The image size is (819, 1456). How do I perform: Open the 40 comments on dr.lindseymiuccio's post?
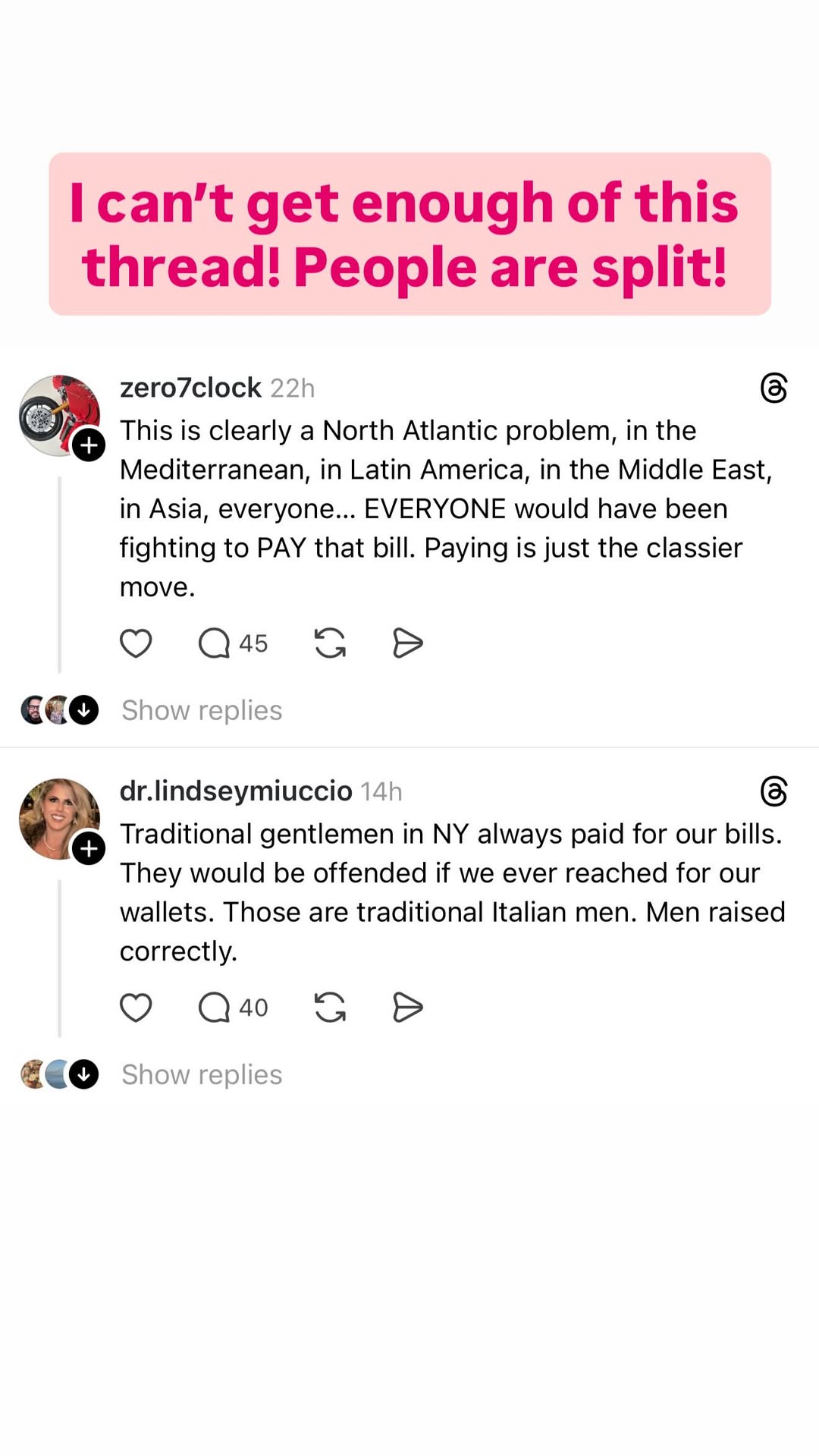coord(232,1008)
